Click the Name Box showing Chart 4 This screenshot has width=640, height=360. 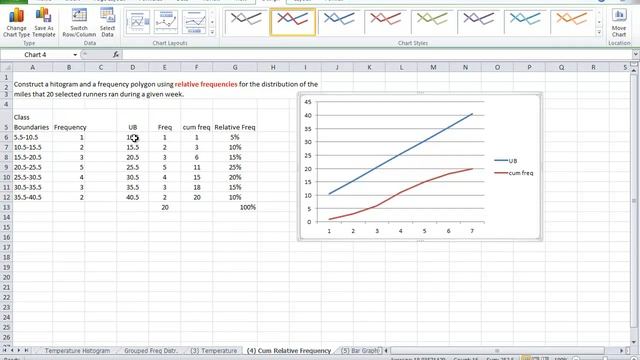(x=36, y=55)
